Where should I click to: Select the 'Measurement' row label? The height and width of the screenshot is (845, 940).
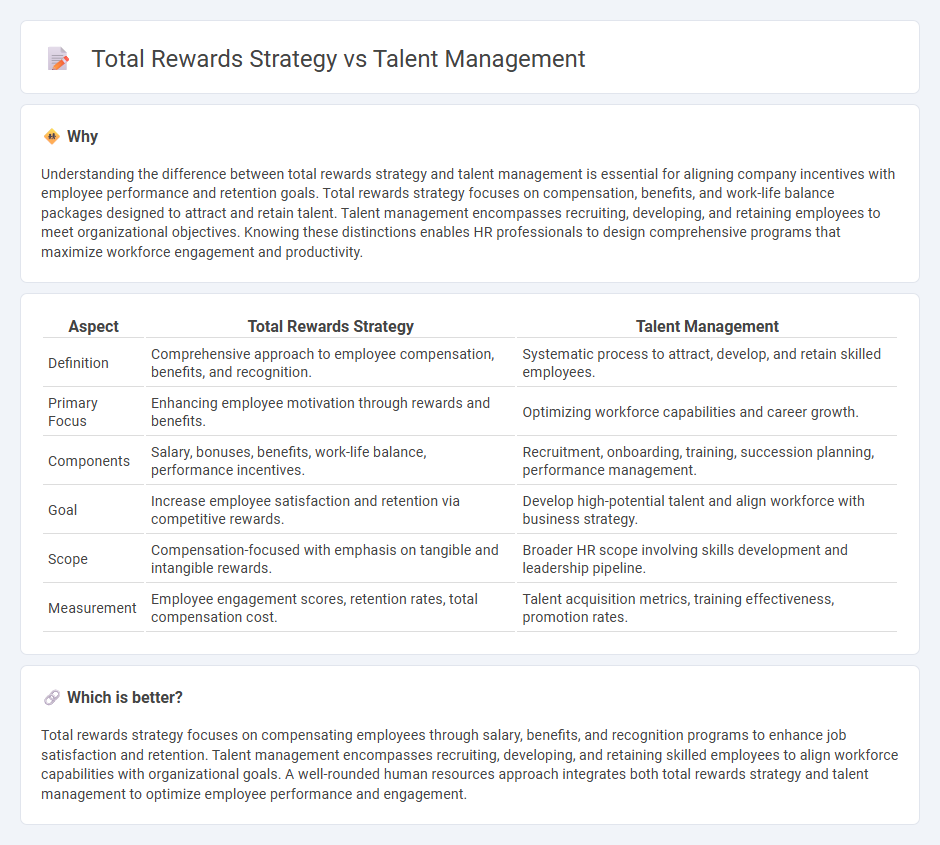tap(92, 608)
